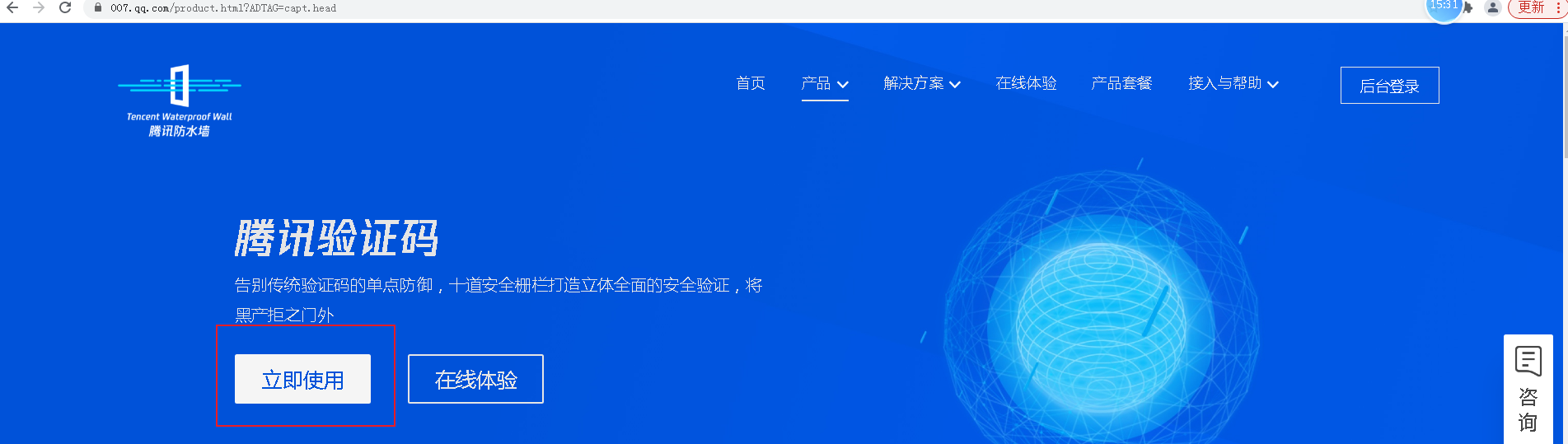Reload the page with the refresh icon

point(65,7)
